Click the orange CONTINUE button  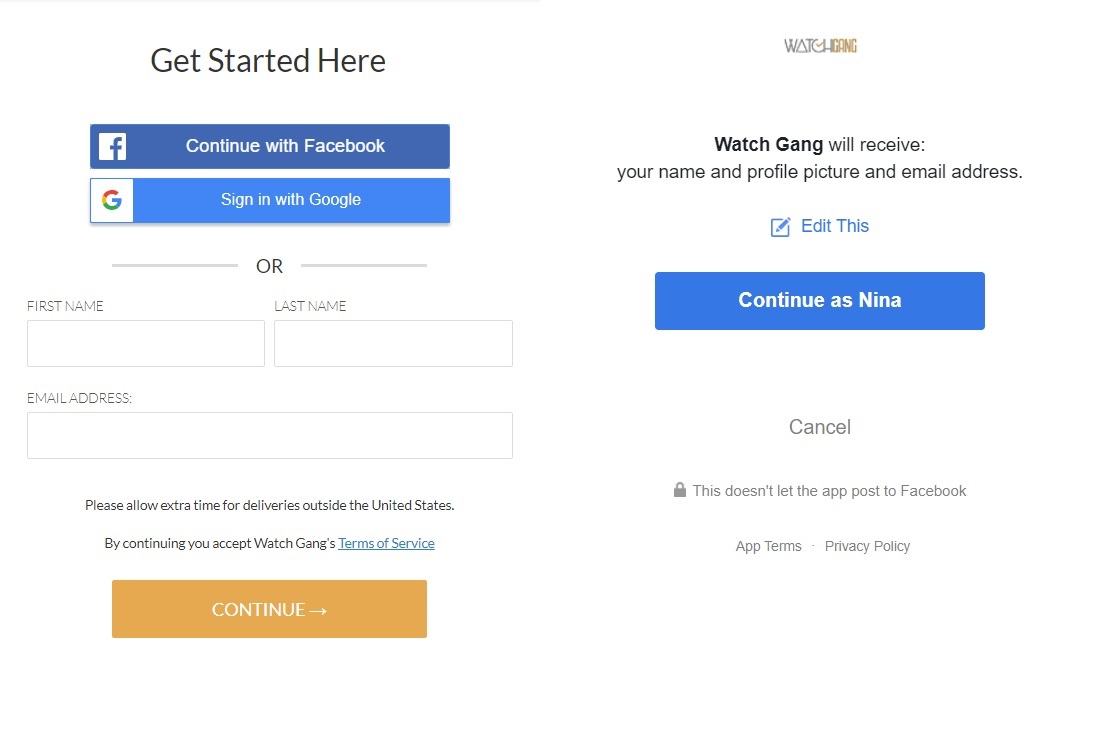click(269, 609)
